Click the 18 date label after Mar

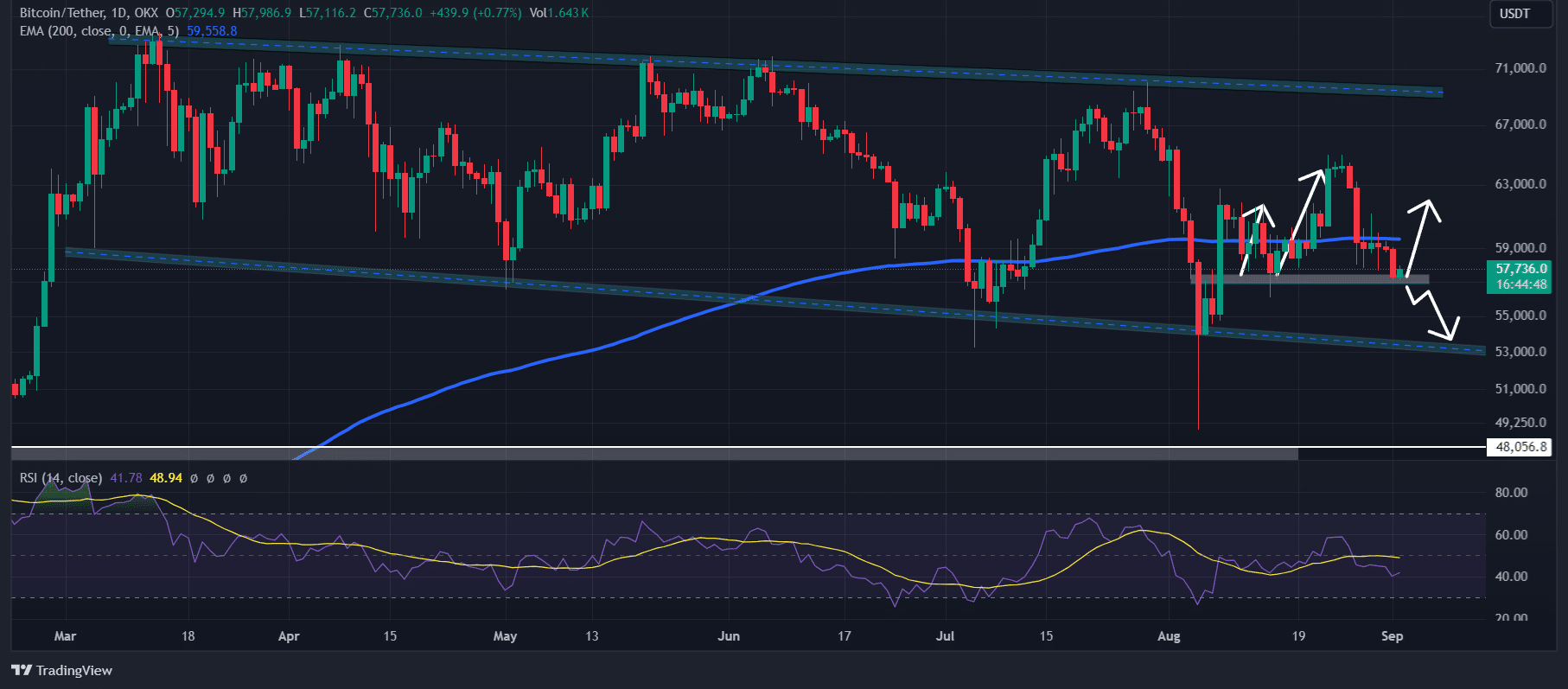[188, 636]
